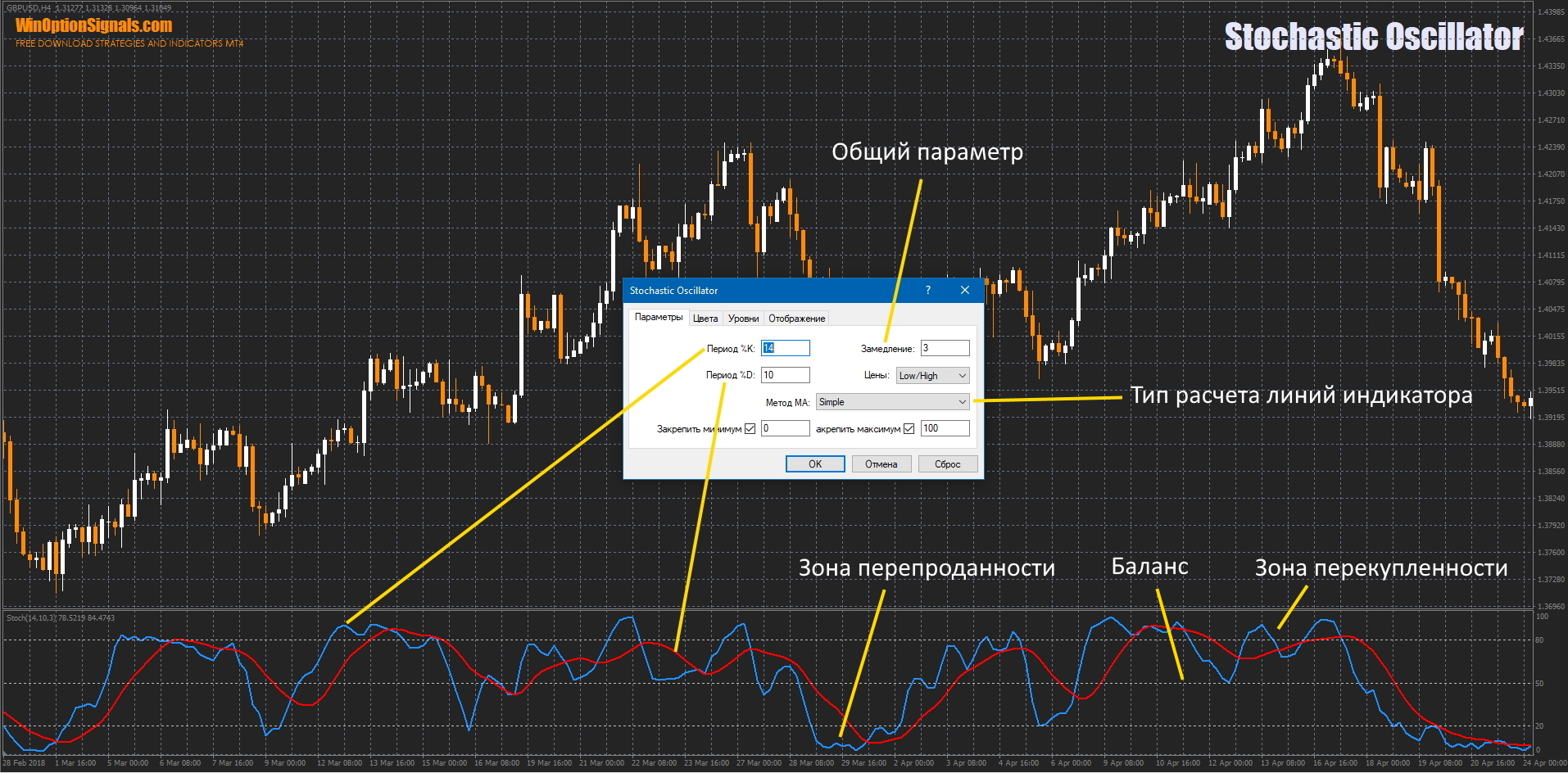
Task: Click the fixed minimum value field showing 0
Action: pos(785,428)
